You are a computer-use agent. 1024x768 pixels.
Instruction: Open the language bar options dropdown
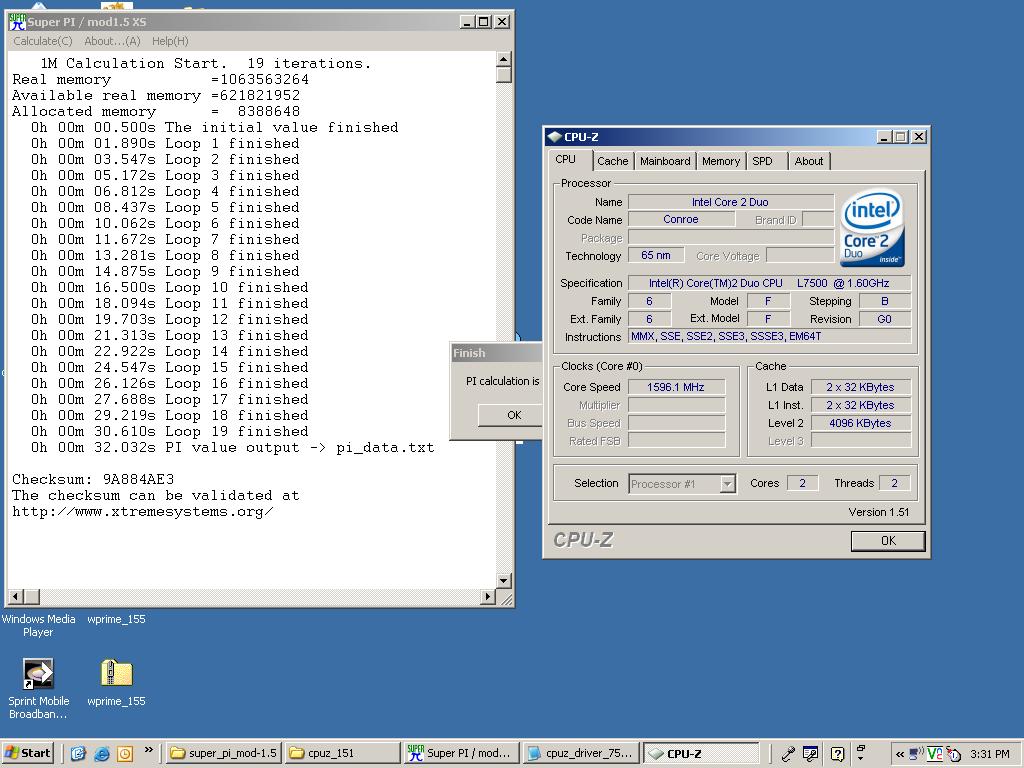pyautogui.click(x=860, y=758)
